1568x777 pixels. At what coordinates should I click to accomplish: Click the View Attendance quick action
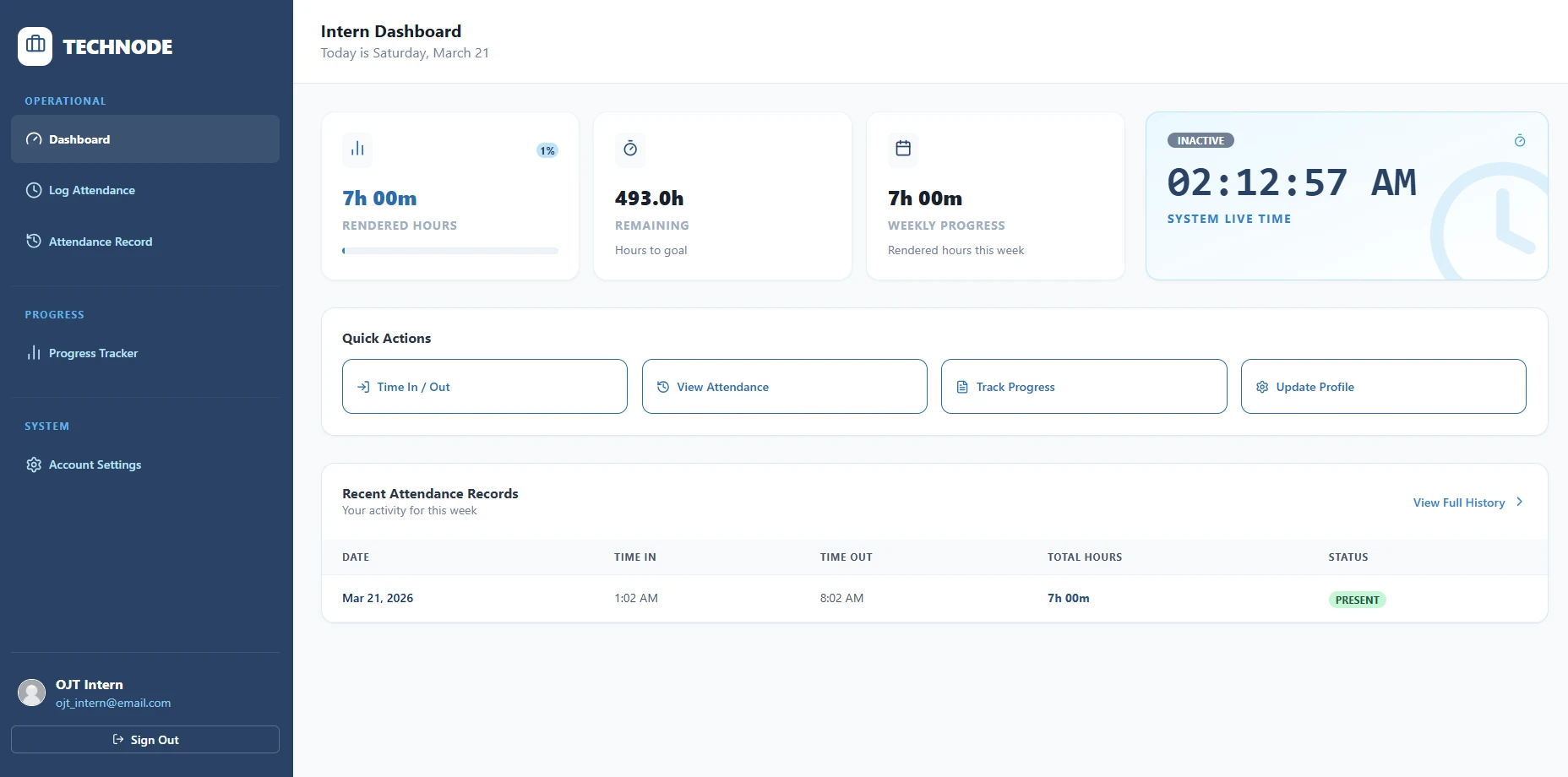point(785,387)
